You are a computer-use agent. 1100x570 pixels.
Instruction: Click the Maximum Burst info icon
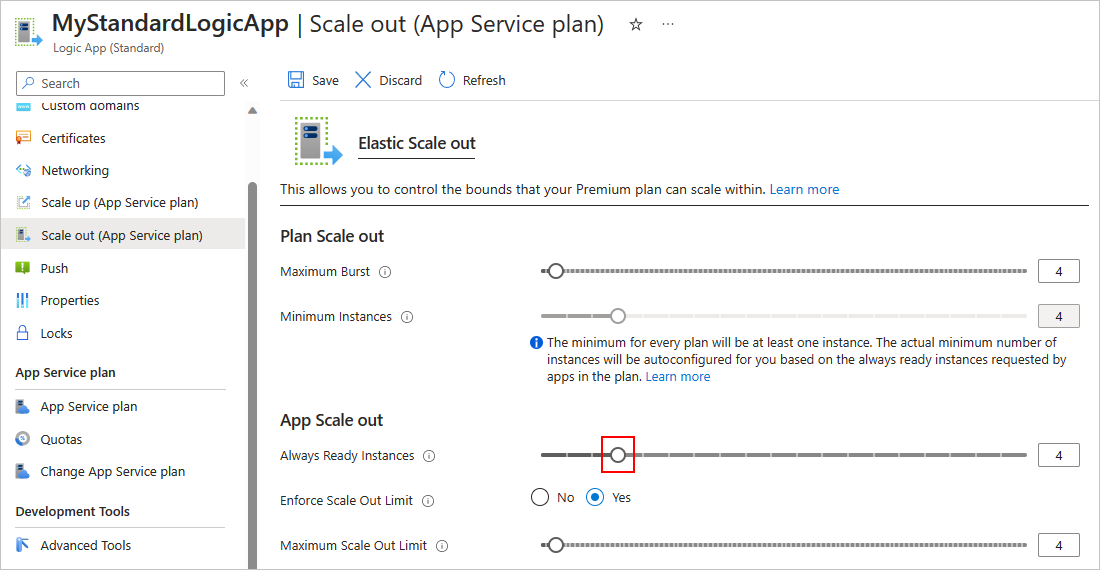tap(385, 272)
